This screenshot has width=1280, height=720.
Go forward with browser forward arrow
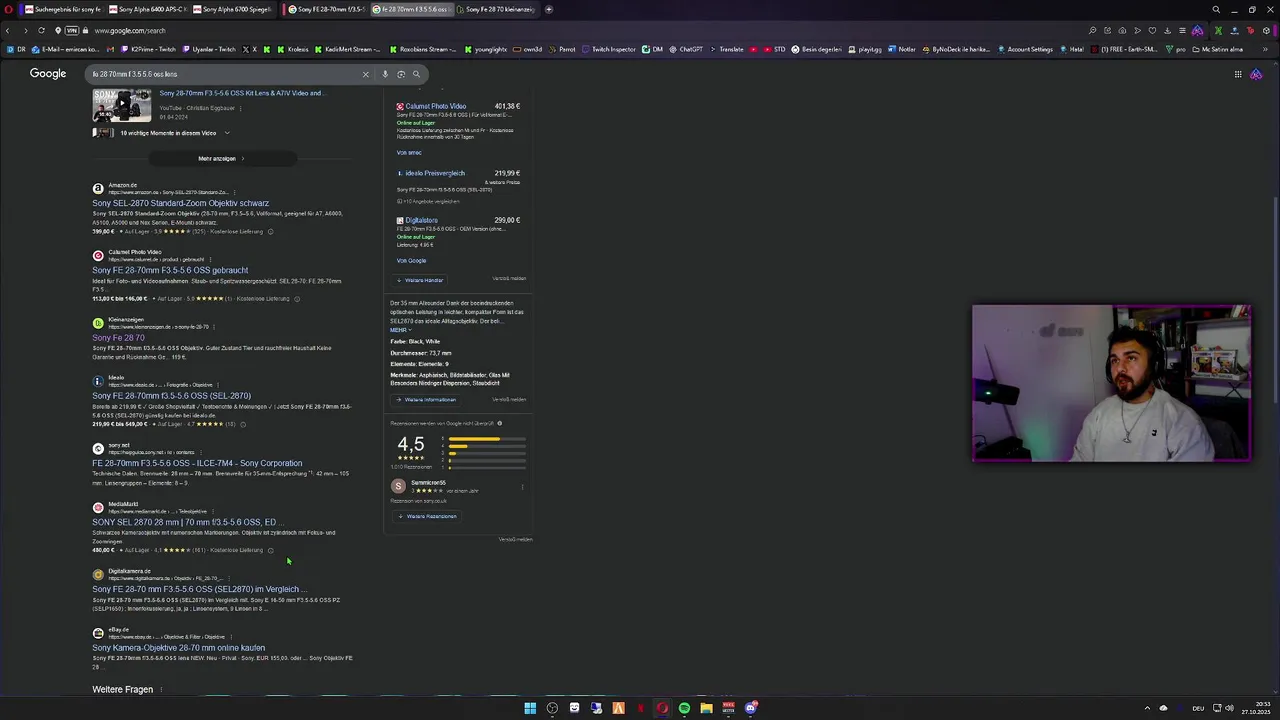pos(25,30)
